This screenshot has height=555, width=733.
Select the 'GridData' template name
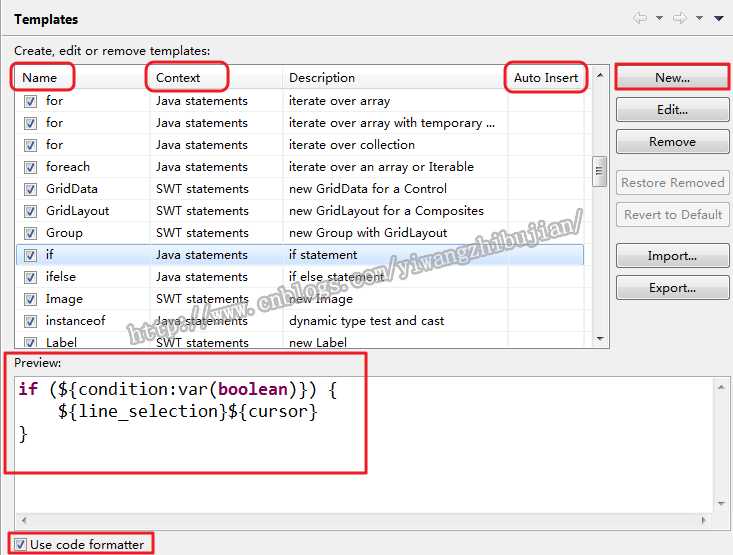pos(72,189)
